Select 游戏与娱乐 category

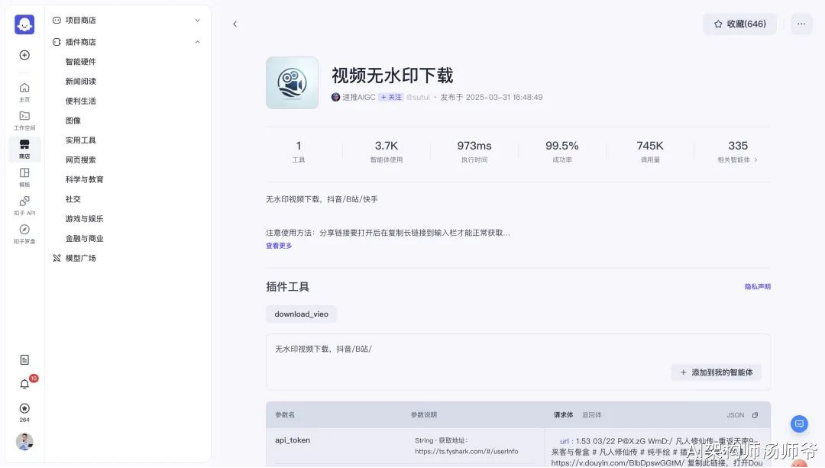tap(84, 218)
